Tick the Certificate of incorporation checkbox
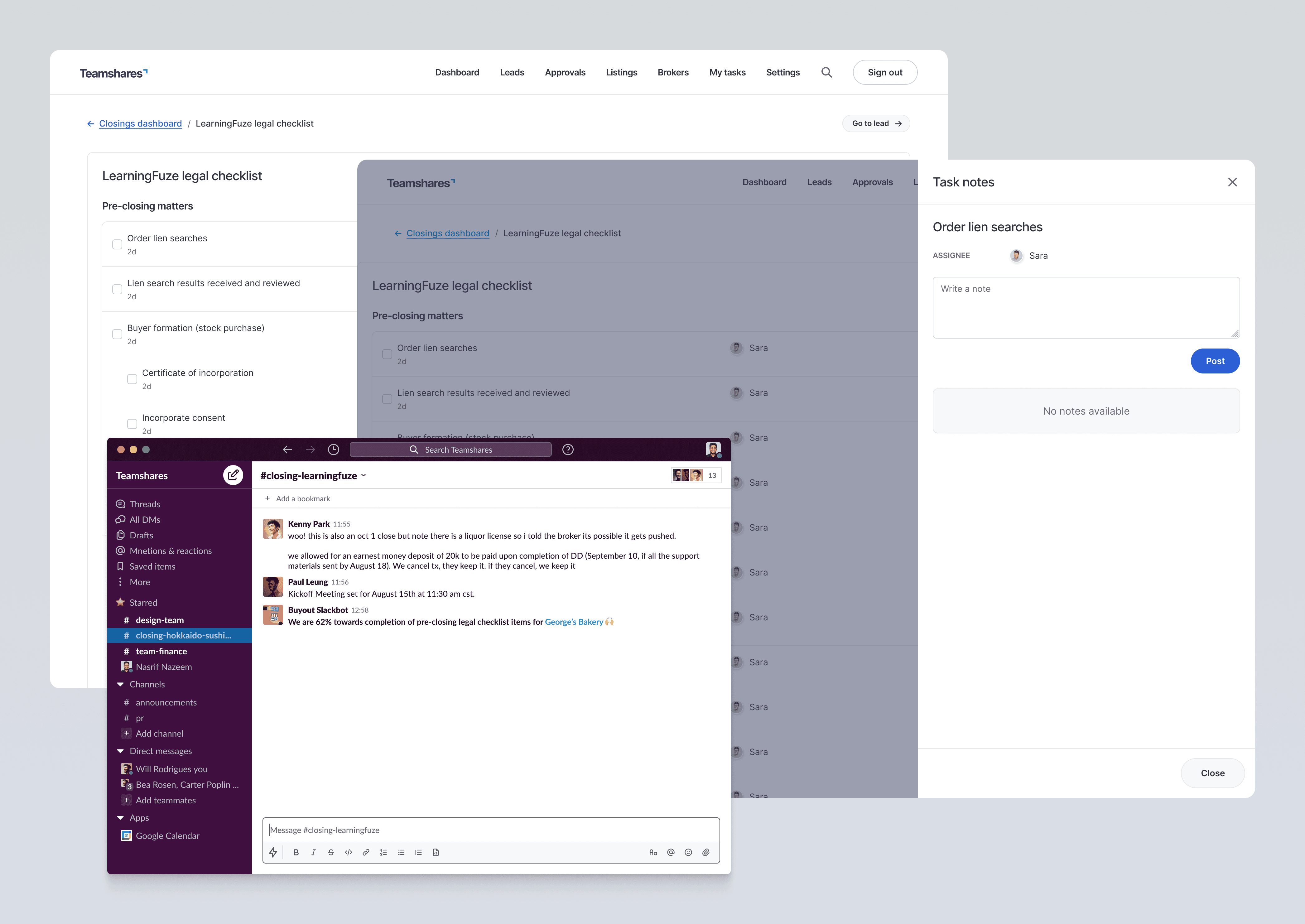The width and height of the screenshot is (1305, 924). (x=132, y=379)
